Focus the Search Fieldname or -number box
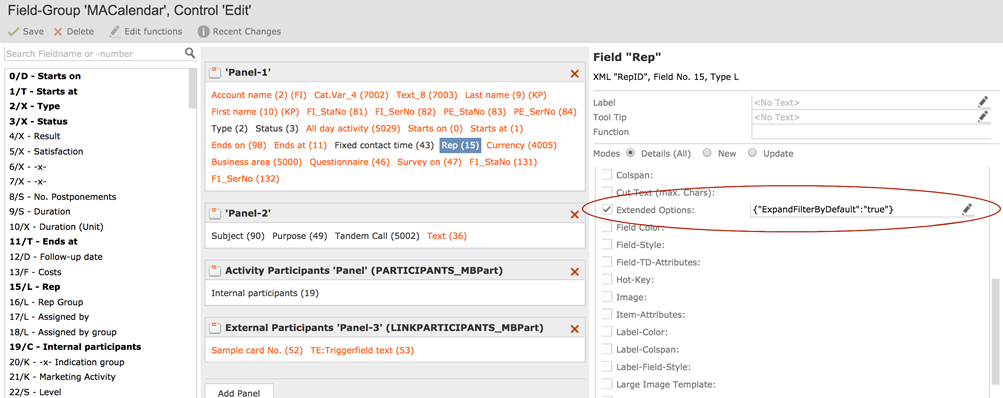Image resolution: width=1003 pixels, height=398 pixels. 94,54
